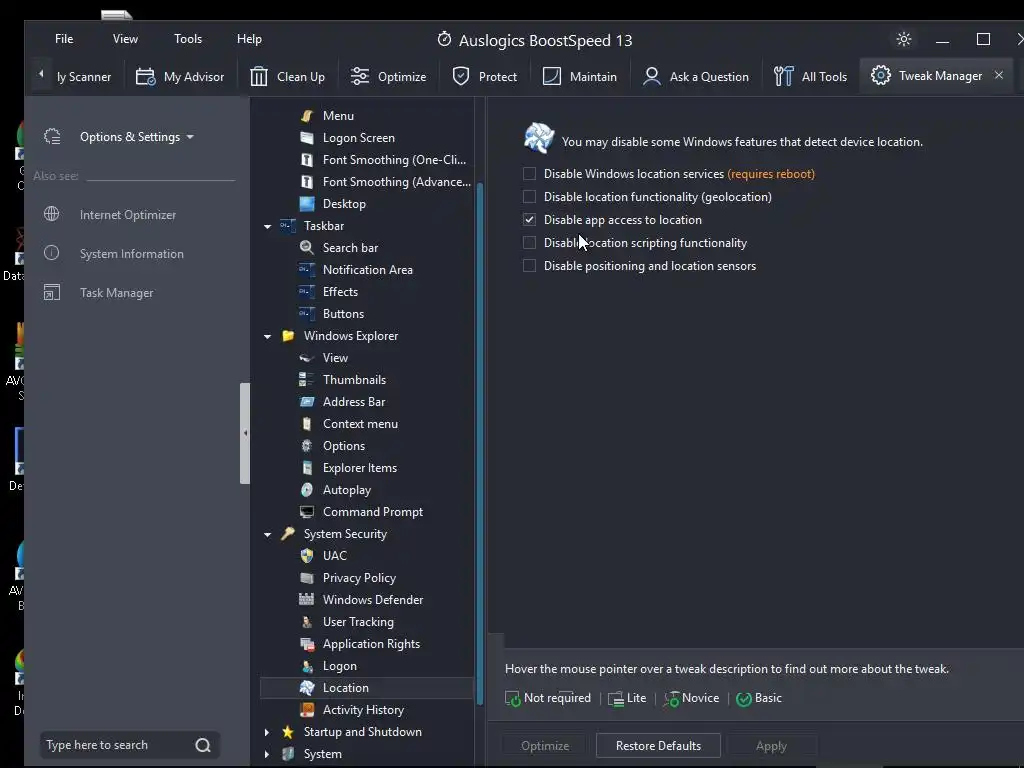Click the Search bar magnifier icon
The image size is (1024, 768).
307,248
